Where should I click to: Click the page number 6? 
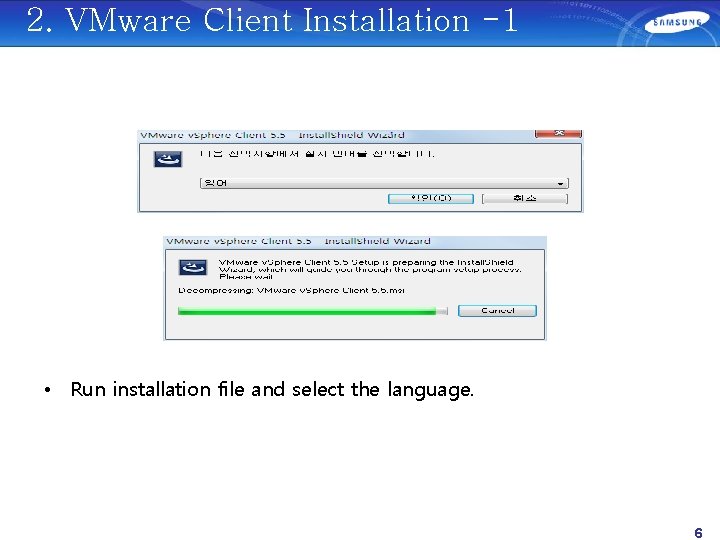point(698,532)
